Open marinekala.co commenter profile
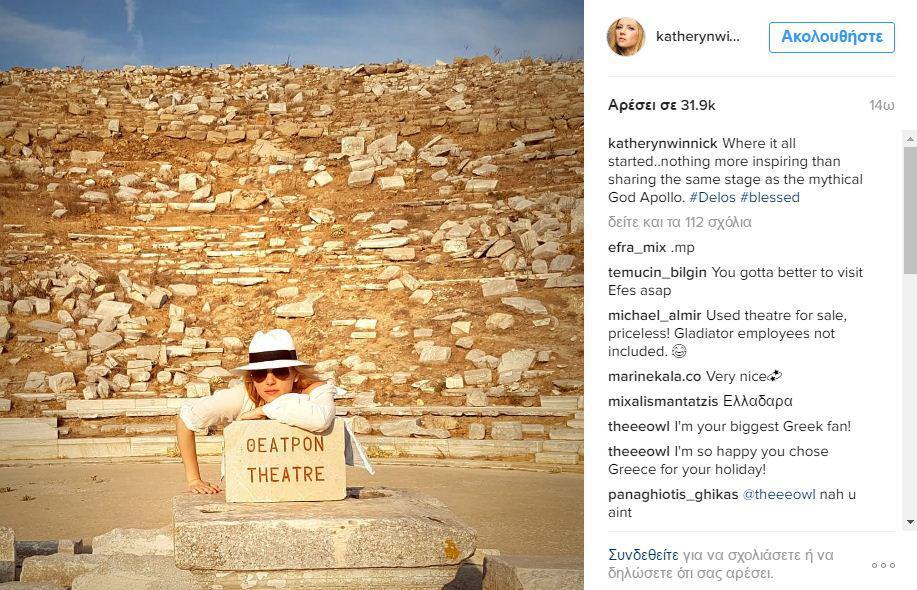This screenshot has width=917, height=590. click(654, 377)
